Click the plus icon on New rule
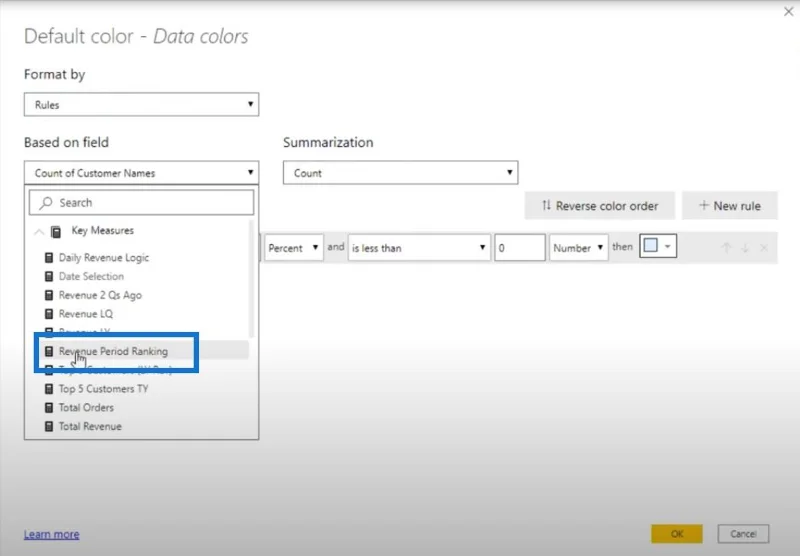 [x=704, y=205]
